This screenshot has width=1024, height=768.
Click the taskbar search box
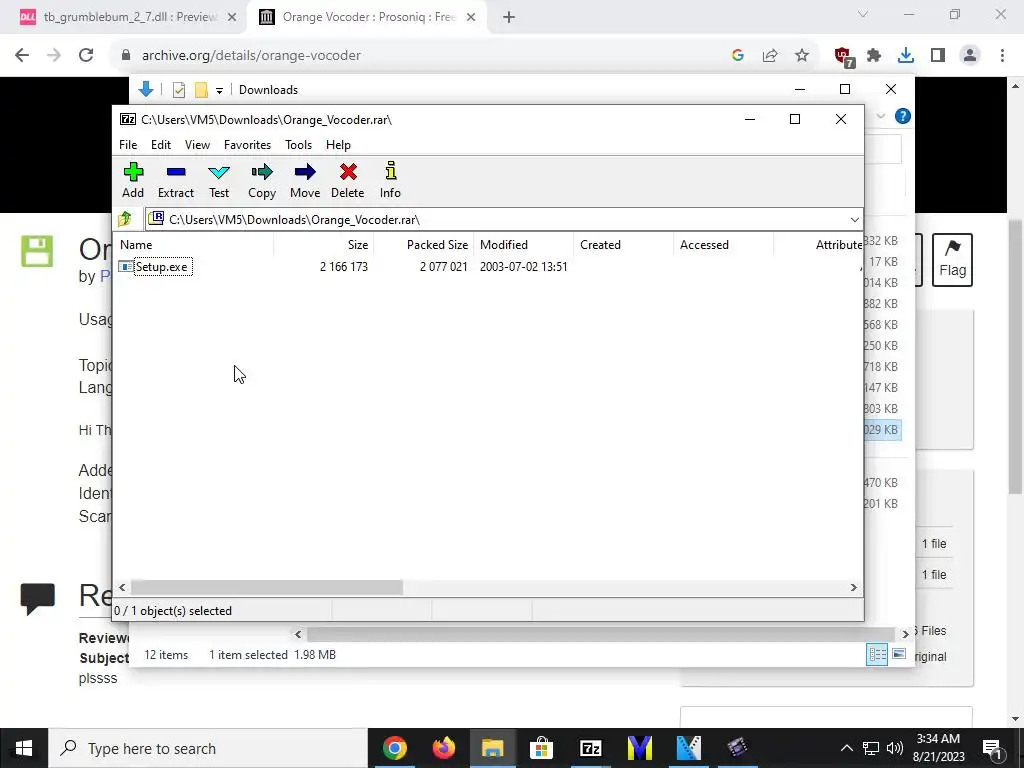[208, 748]
